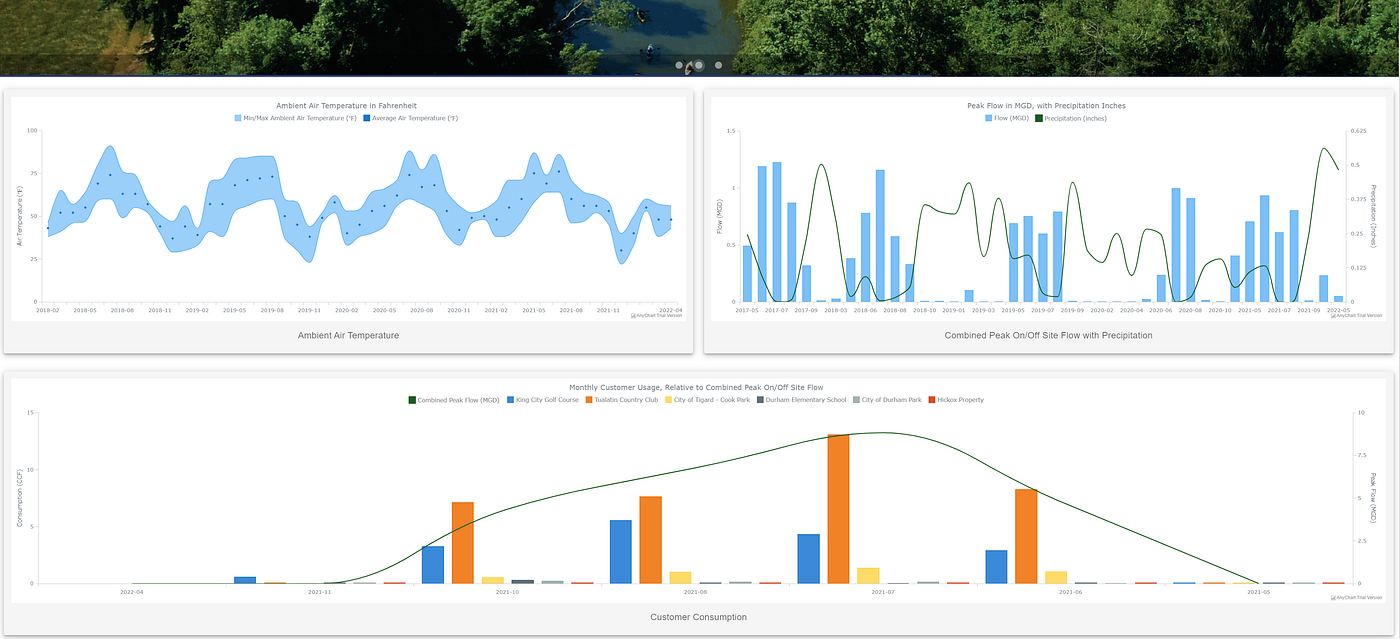Click the Durham Elementary School legend swatch
Image resolution: width=1400 pixels, height=639 pixels.
point(759,397)
